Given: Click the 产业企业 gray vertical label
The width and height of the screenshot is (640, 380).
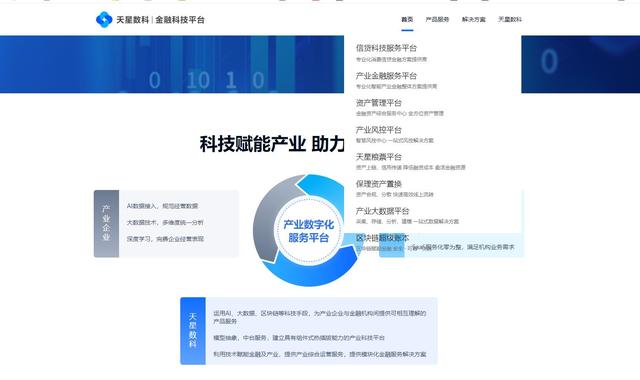Looking at the screenshot, I should pyautogui.click(x=106, y=223).
